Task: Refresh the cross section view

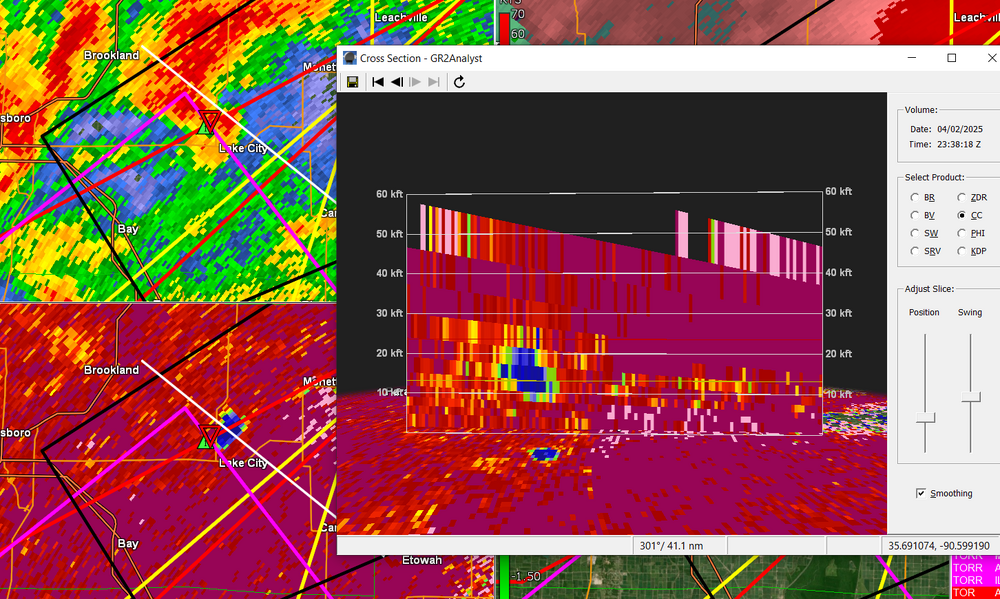Action: (459, 82)
